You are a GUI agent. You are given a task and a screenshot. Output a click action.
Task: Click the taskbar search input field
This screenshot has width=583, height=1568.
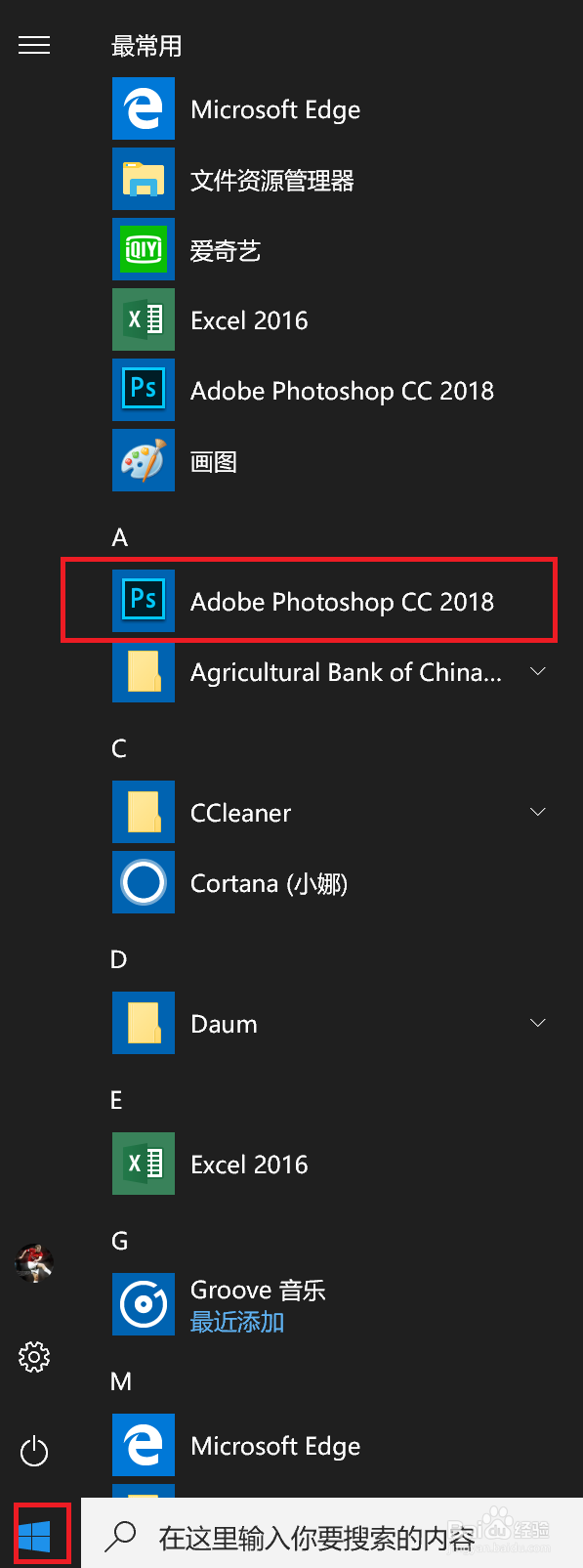322,1532
